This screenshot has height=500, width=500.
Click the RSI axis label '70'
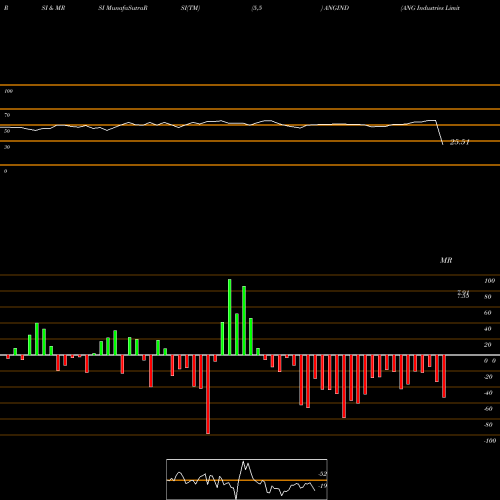tap(7, 115)
